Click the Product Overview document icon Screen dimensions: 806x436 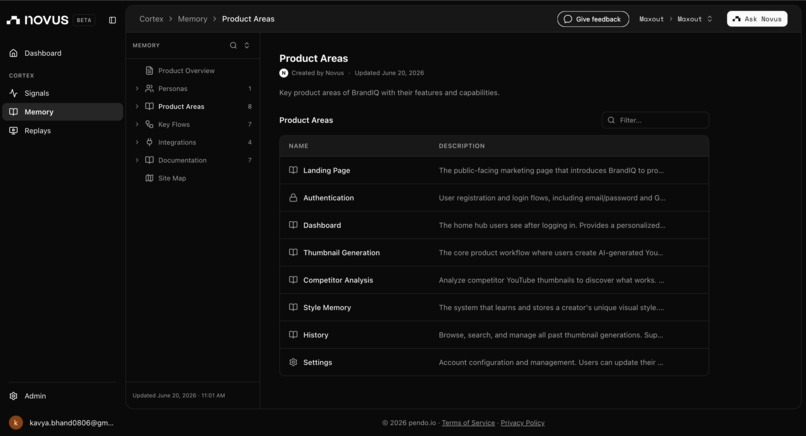149,70
